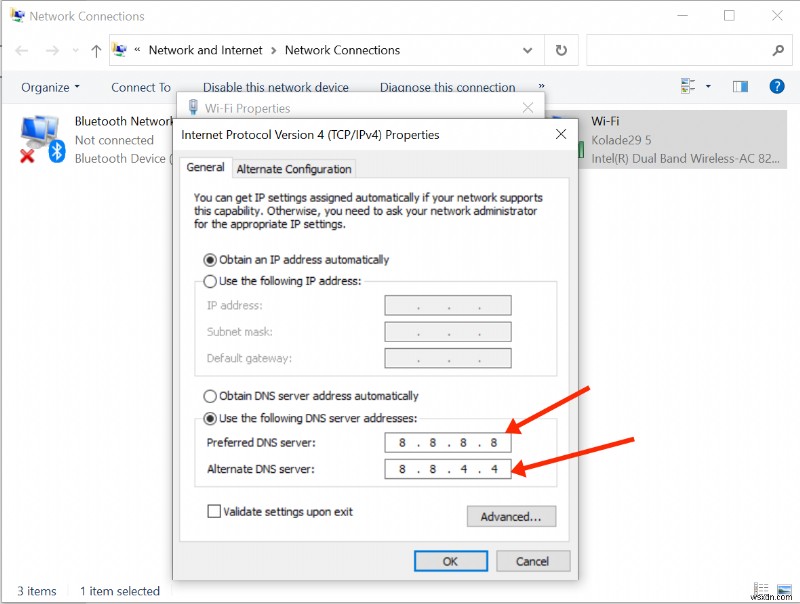The height and width of the screenshot is (604, 800).
Task: Change the view with the tiles icon
Action: coord(686,86)
